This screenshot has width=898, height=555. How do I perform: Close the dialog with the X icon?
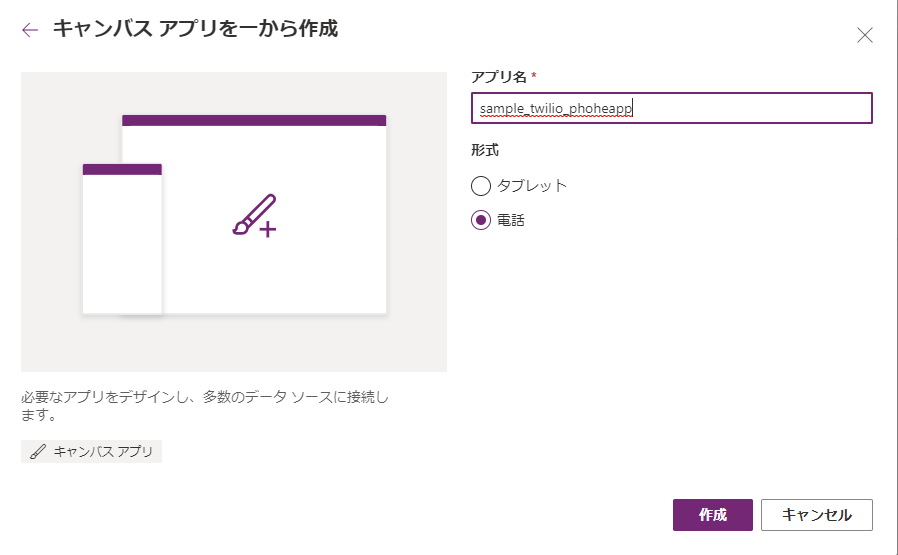pos(864,35)
